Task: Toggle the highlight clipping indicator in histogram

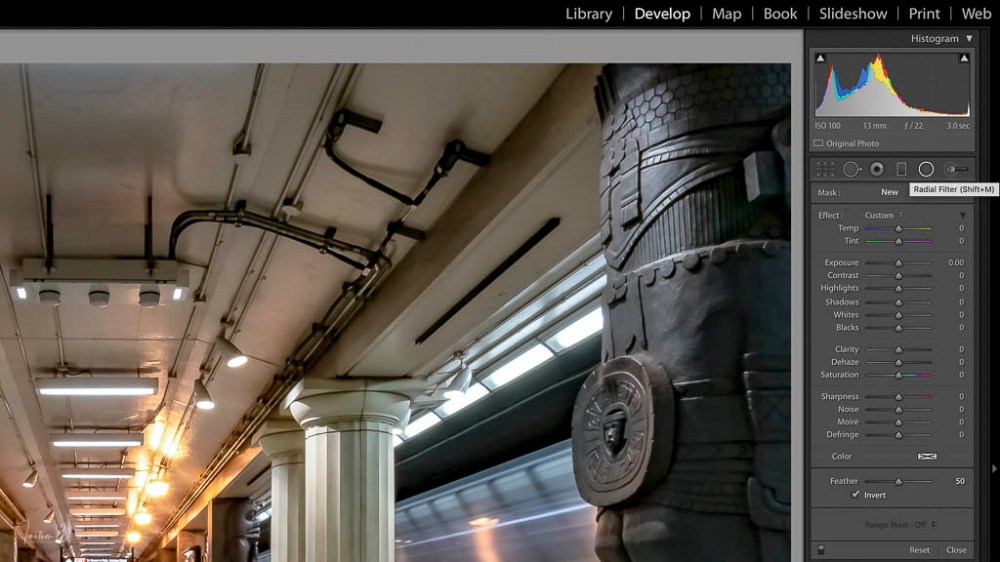Action: tap(964, 58)
